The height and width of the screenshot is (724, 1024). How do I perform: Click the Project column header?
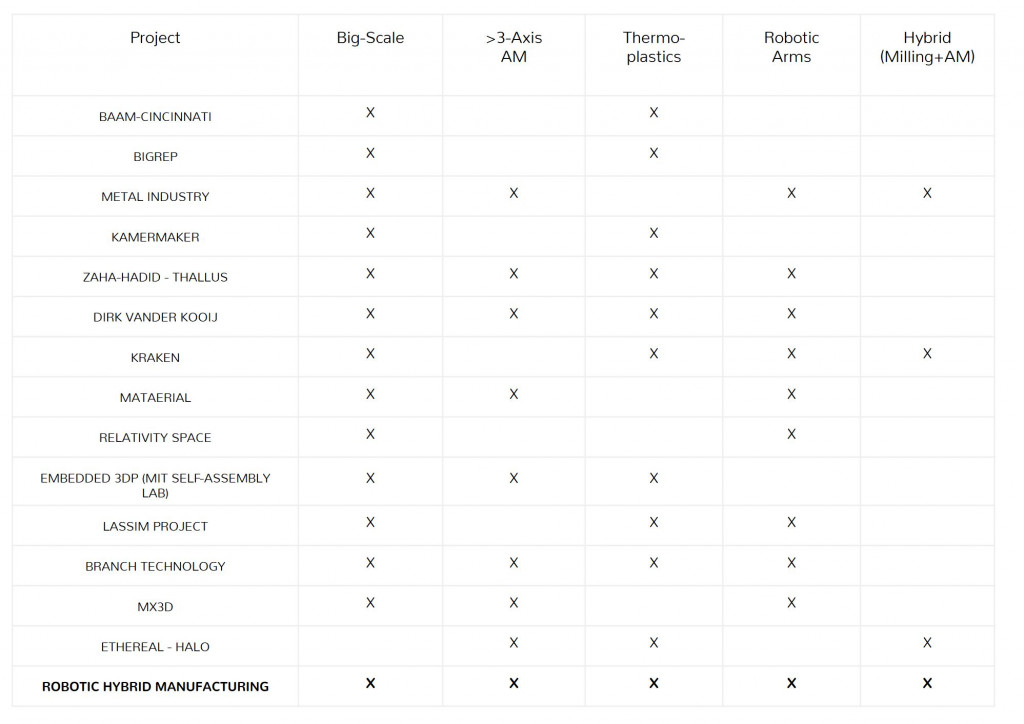coord(155,38)
